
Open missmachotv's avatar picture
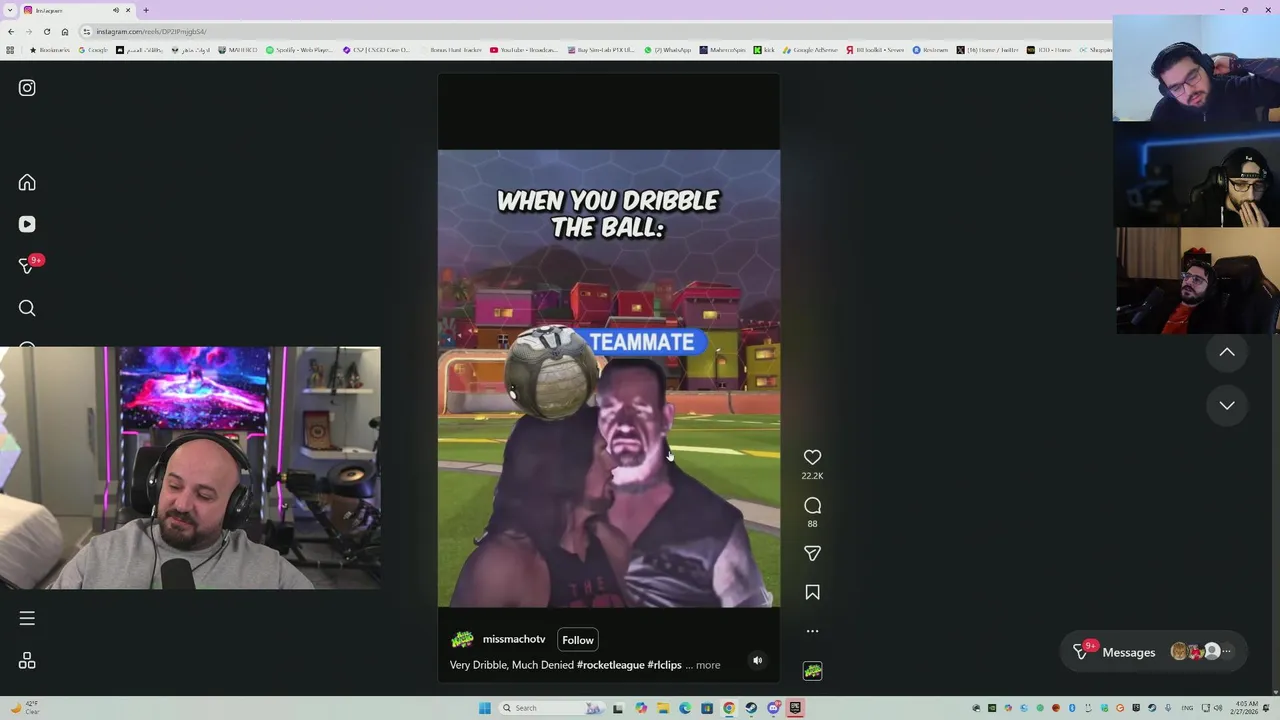[x=462, y=640]
